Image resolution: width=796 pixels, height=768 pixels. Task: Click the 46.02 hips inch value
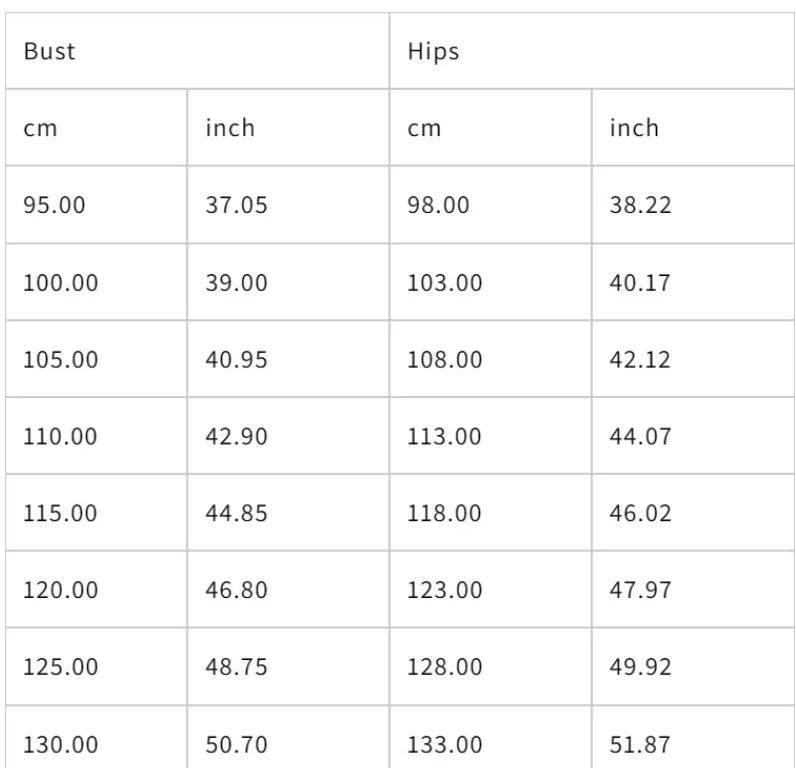coord(640,513)
